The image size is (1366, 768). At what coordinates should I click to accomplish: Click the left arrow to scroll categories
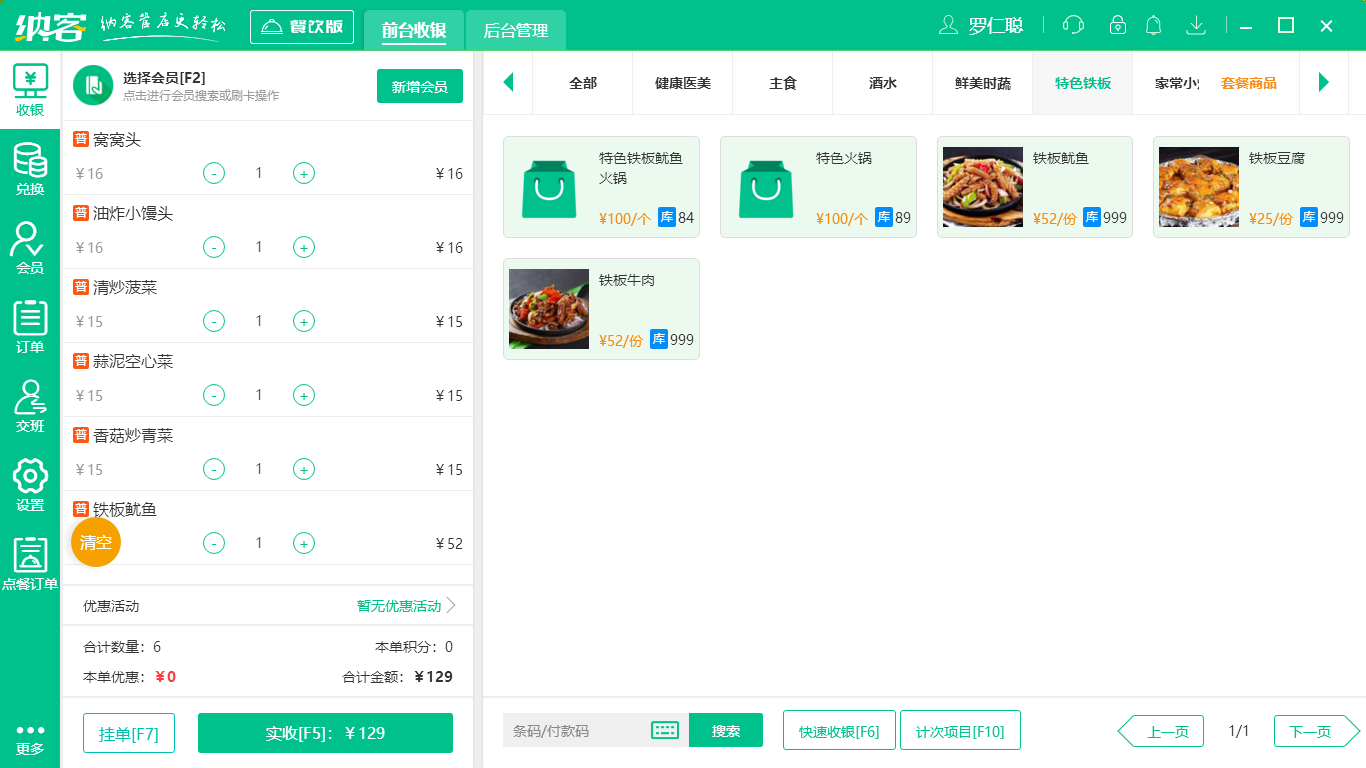pyautogui.click(x=508, y=83)
